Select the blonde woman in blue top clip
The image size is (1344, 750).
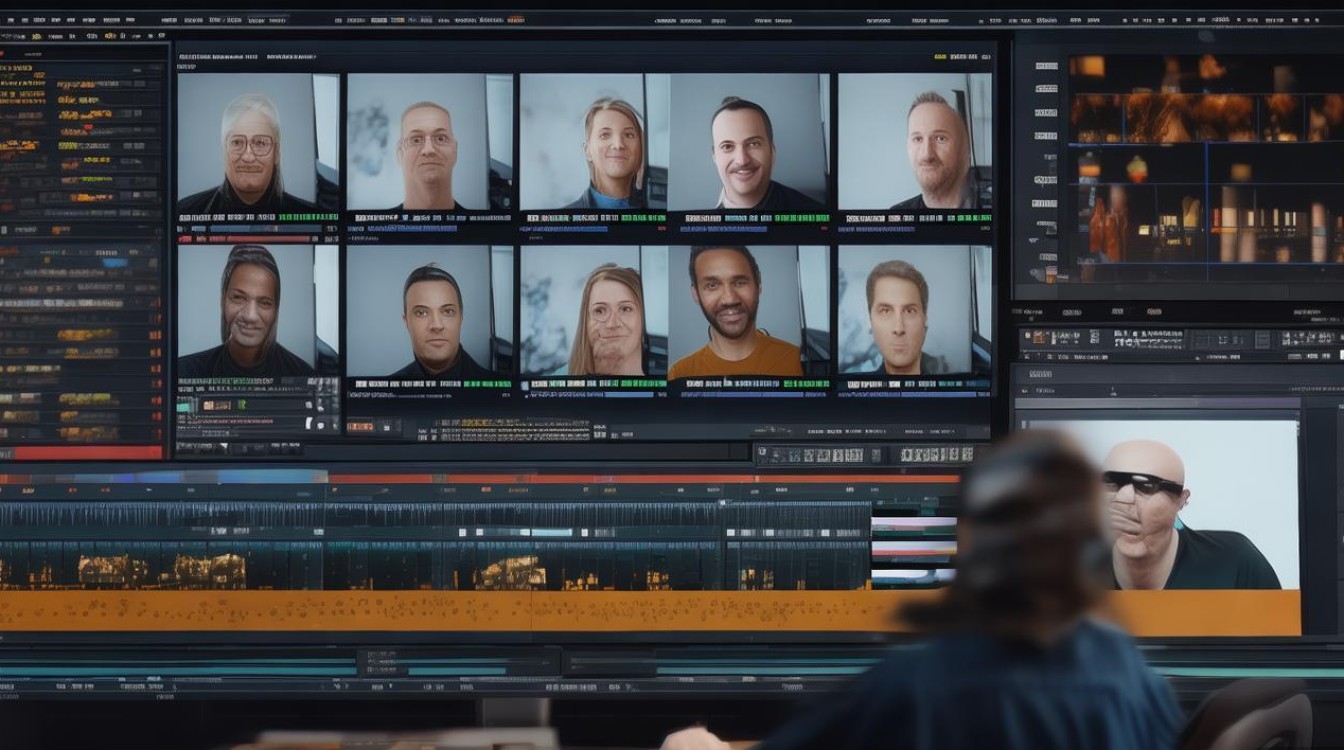pos(592,141)
